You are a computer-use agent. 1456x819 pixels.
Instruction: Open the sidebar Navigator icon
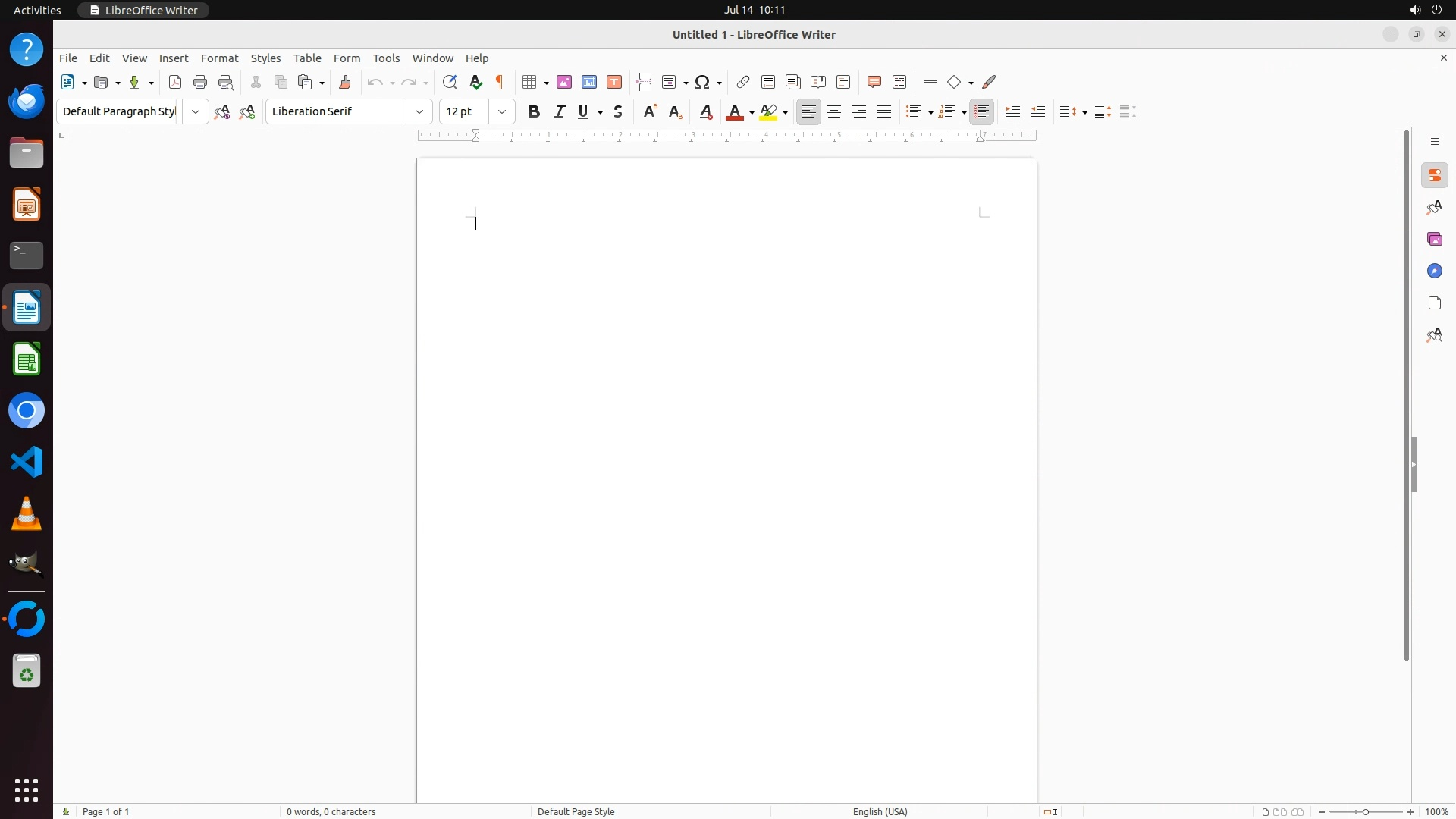[1434, 271]
